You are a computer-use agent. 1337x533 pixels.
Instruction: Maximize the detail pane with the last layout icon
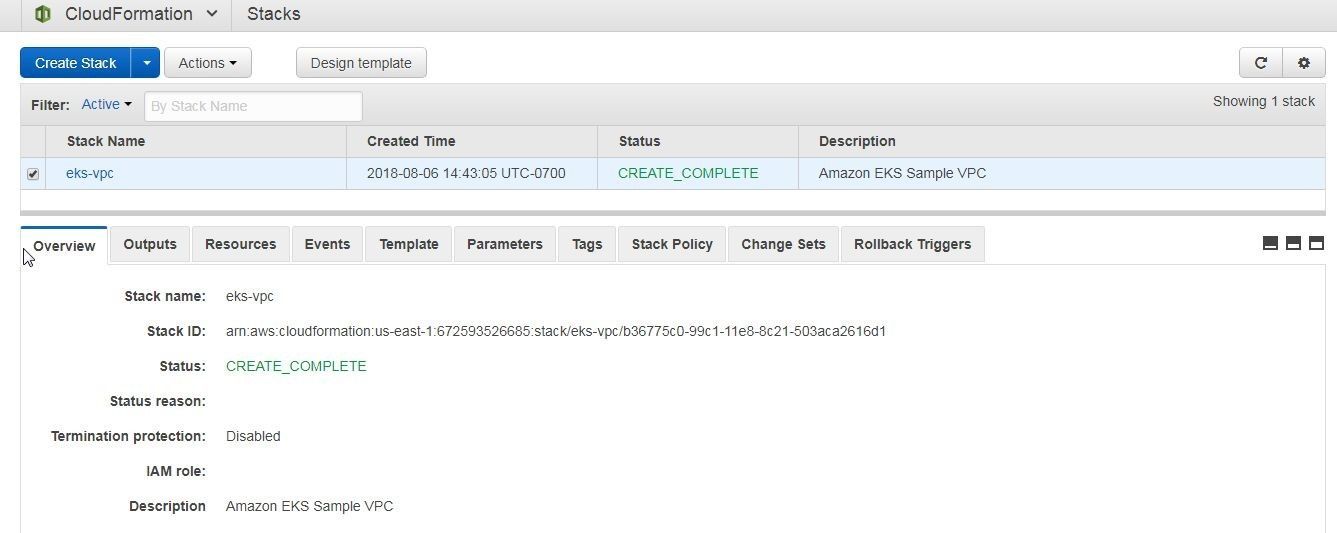[1316, 243]
